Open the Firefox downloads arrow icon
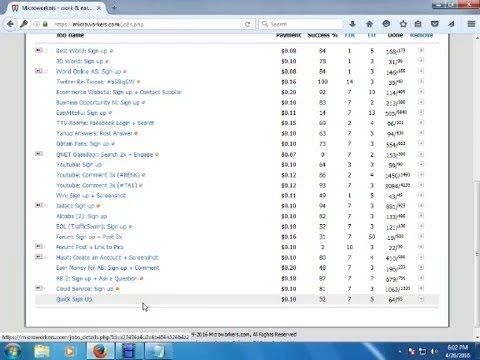 coord(352,24)
